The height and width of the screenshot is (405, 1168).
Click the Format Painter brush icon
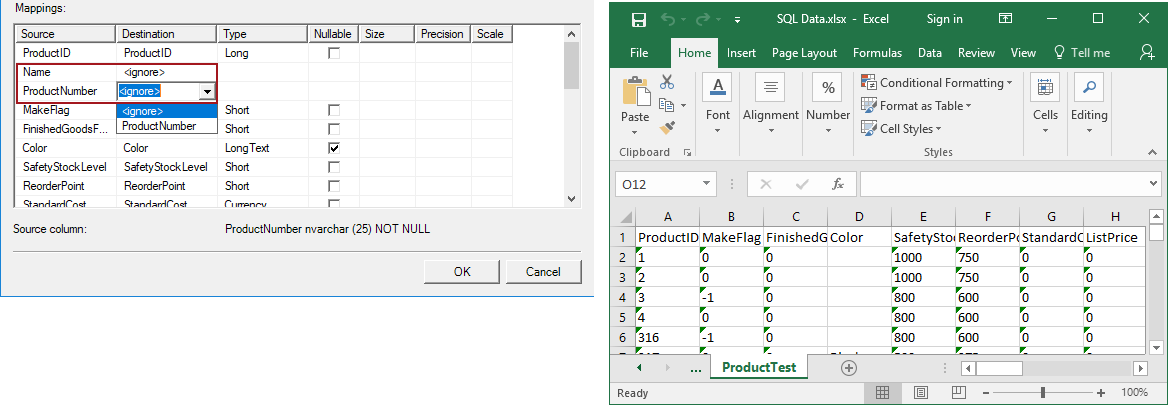[667, 127]
